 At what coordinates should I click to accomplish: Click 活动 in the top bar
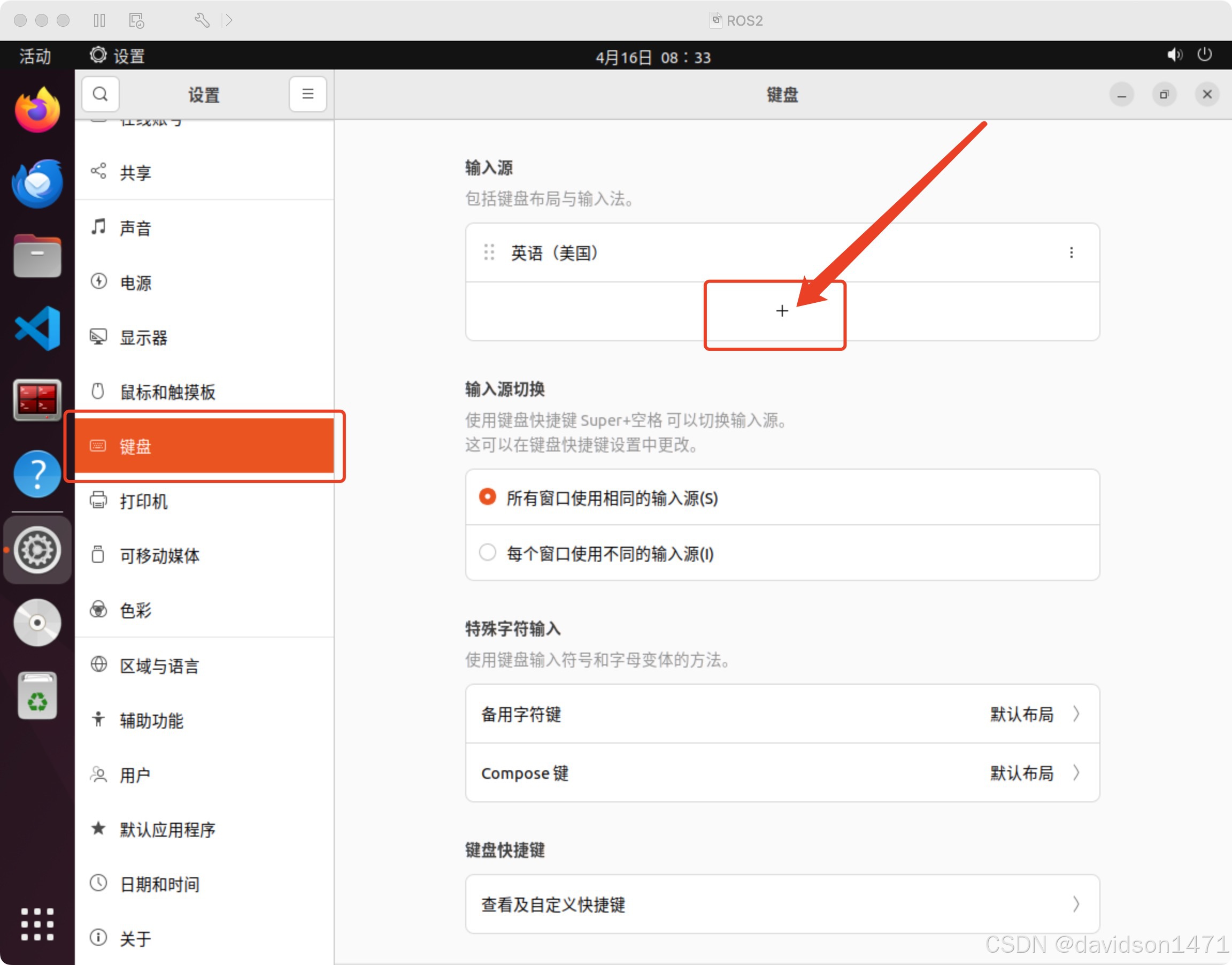(x=35, y=56)
